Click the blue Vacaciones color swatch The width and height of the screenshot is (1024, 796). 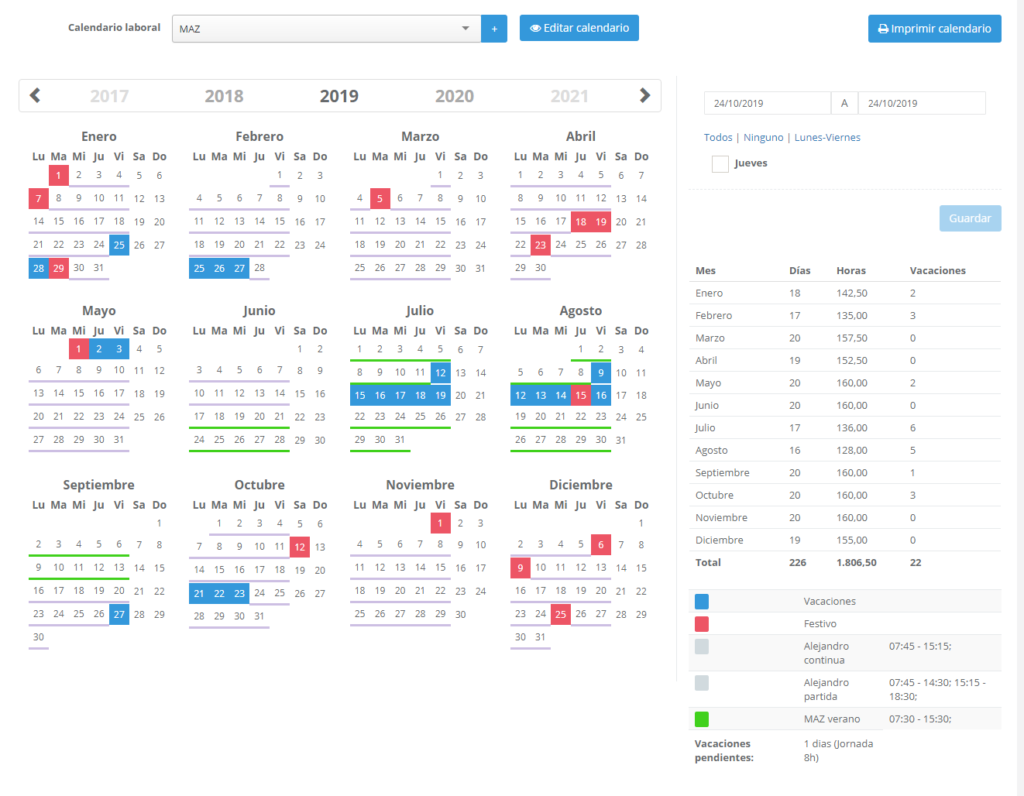tap(702, 601)
